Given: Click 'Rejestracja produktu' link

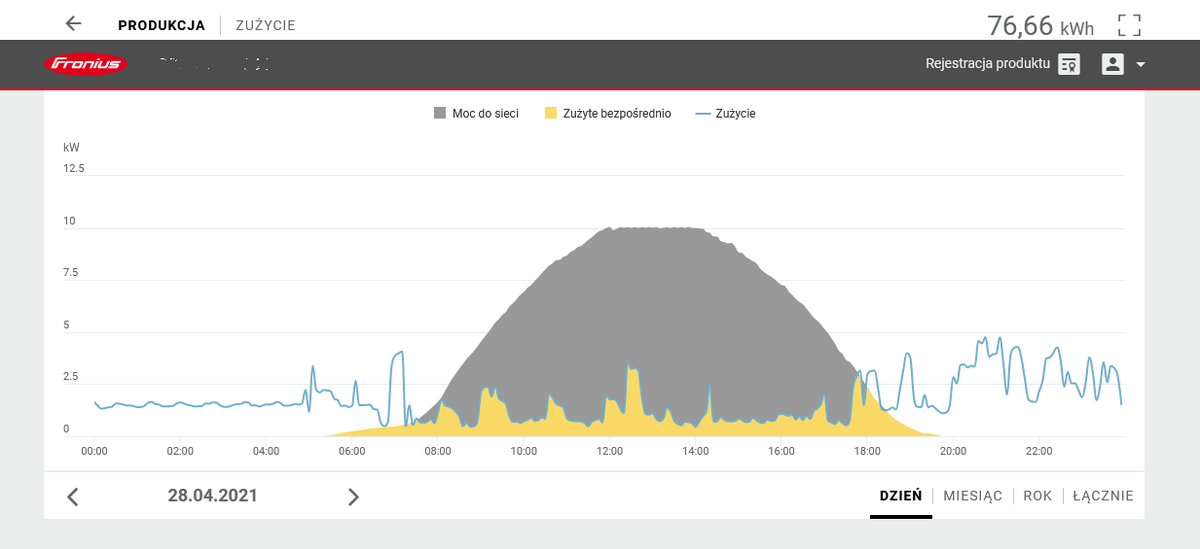Looking at the screenshot, I should click(x=987, y=64).
